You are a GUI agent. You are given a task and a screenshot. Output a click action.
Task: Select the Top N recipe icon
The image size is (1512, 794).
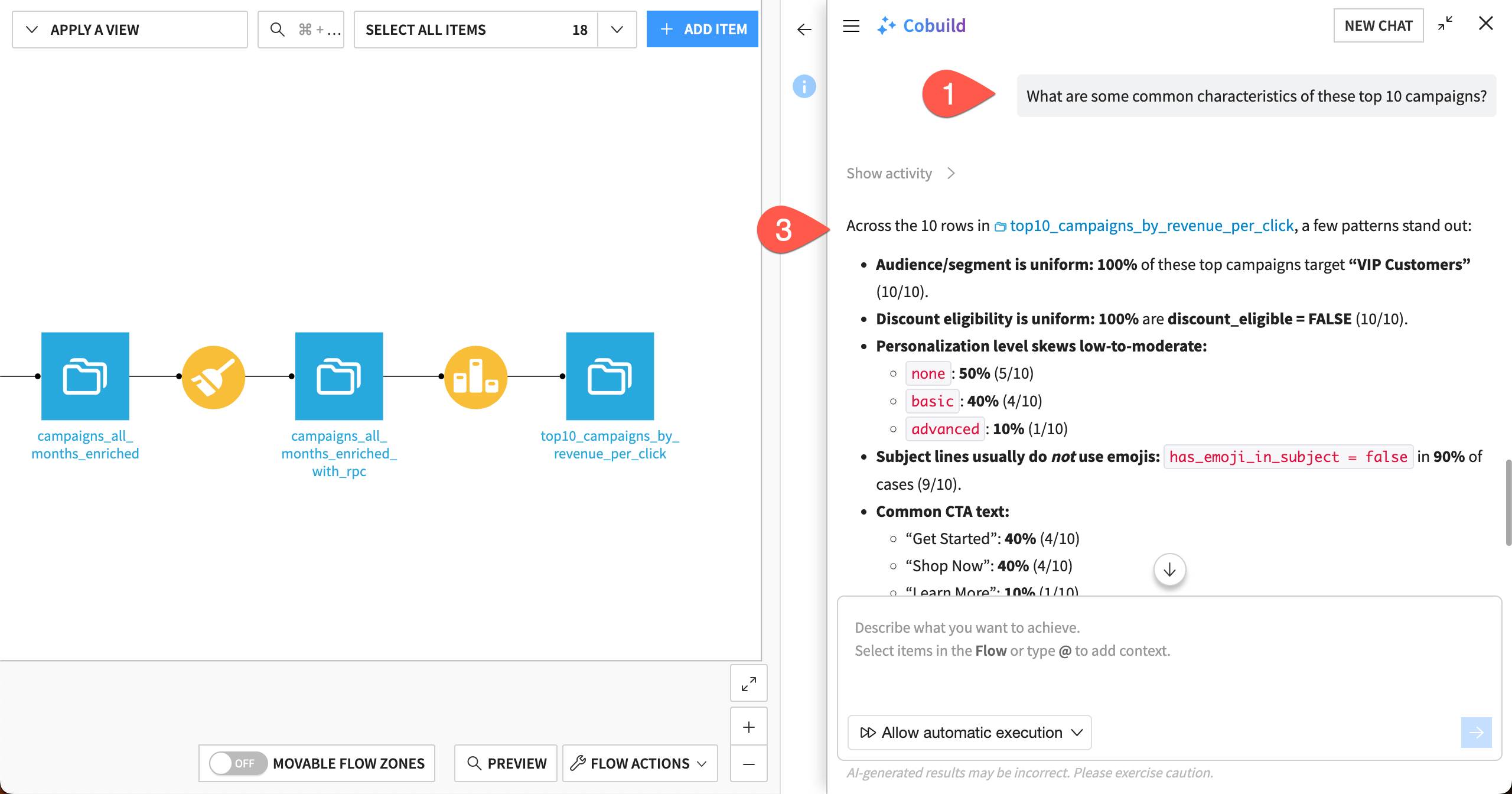click(x=475, y=377)
